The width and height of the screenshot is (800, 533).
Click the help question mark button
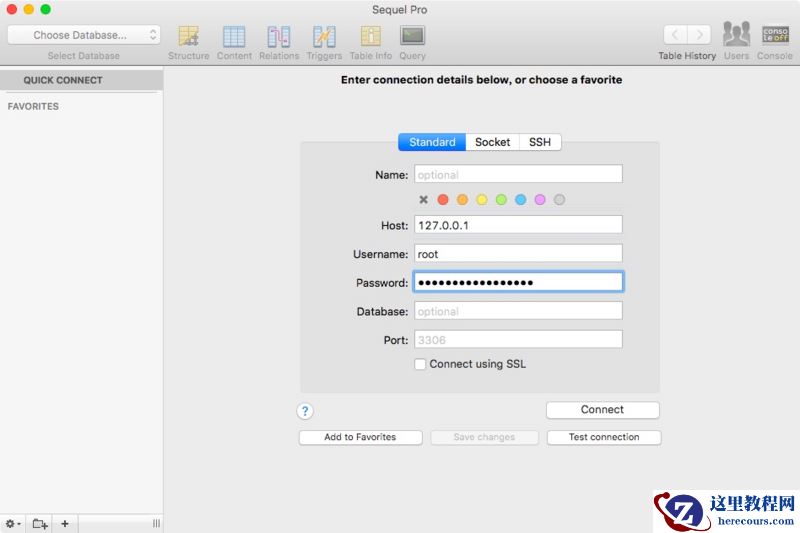pyautogui.click(x=305, y=411)
